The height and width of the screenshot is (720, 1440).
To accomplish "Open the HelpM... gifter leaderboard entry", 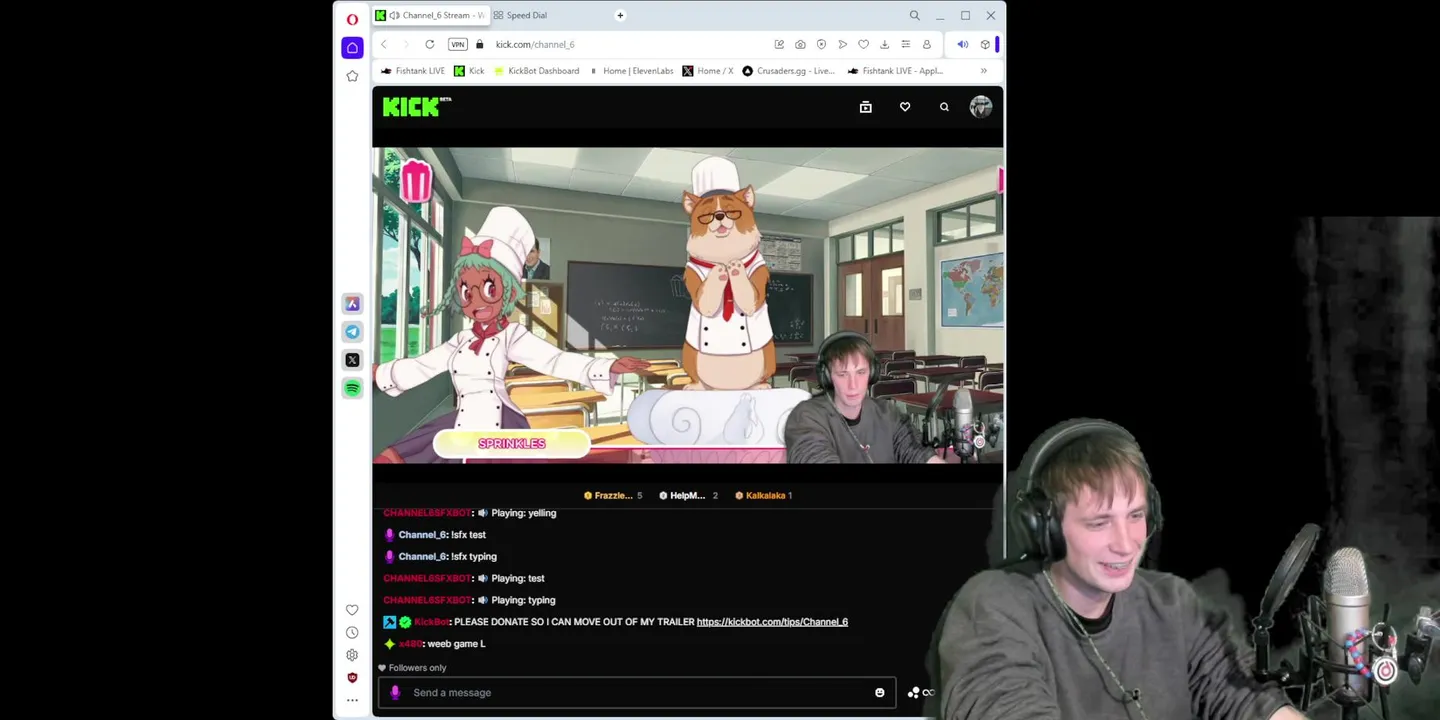I will (688, 495).
